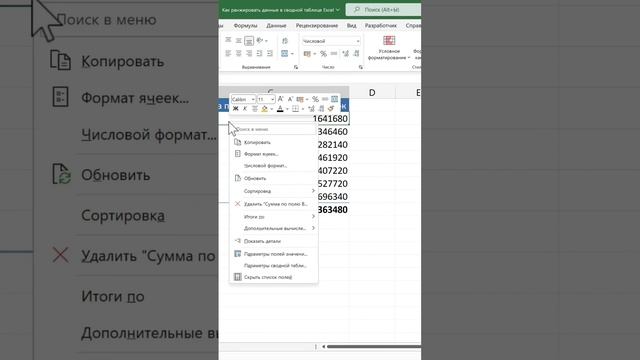Open font size 11 combo in mini toolbar
640x360 pixels.
pyautogui.click(x=266, y=99)
